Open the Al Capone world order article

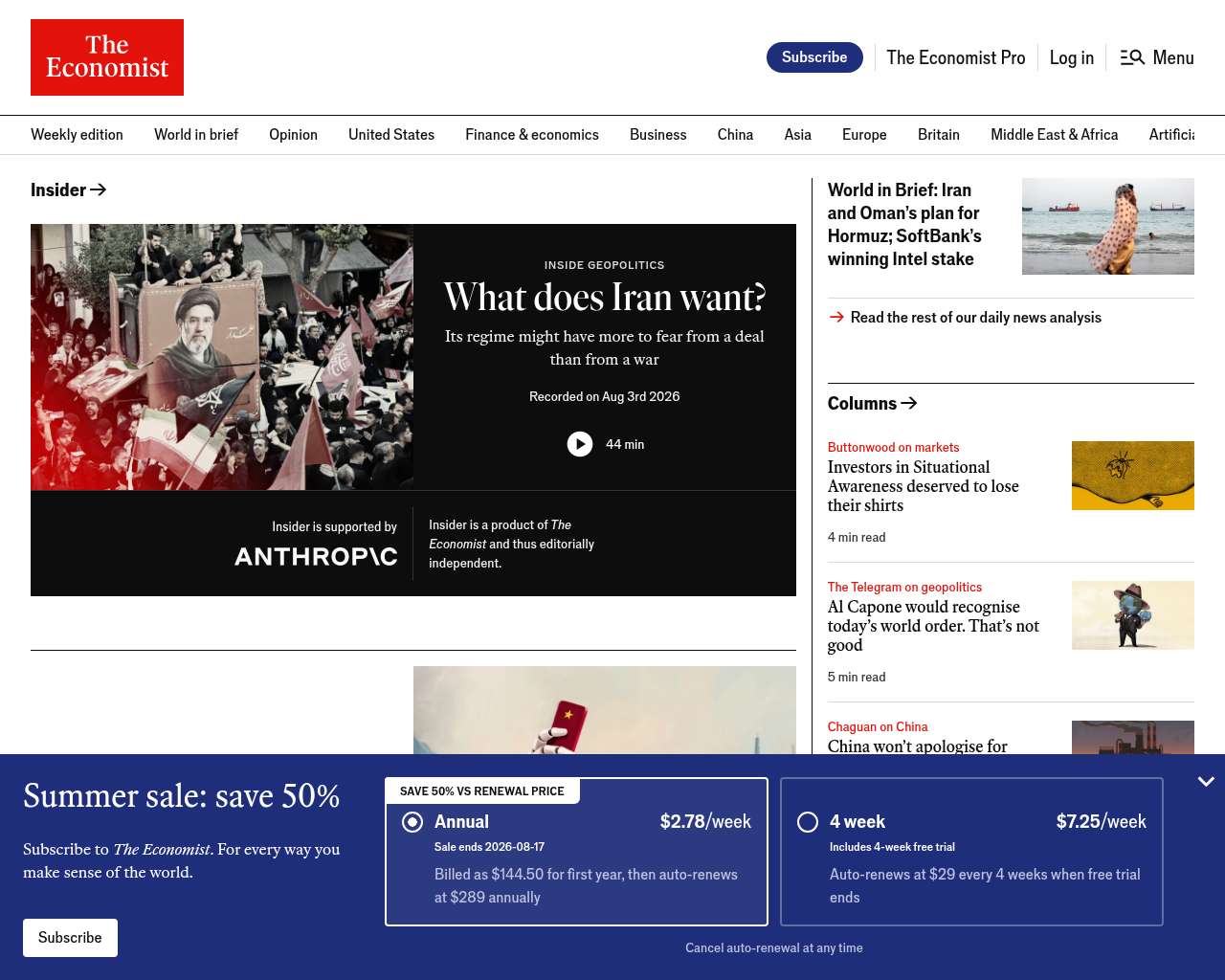[x=933, y=626]
